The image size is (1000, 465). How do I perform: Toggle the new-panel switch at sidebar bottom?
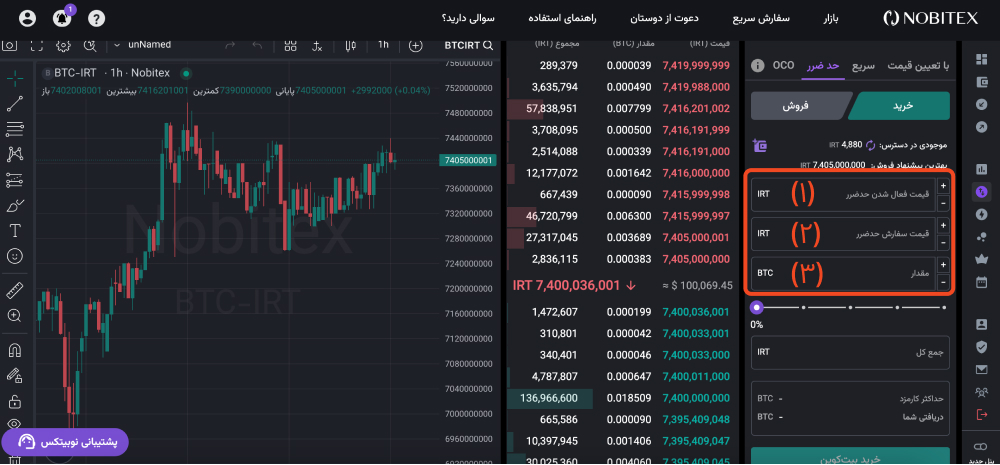(x=981, y=447)
